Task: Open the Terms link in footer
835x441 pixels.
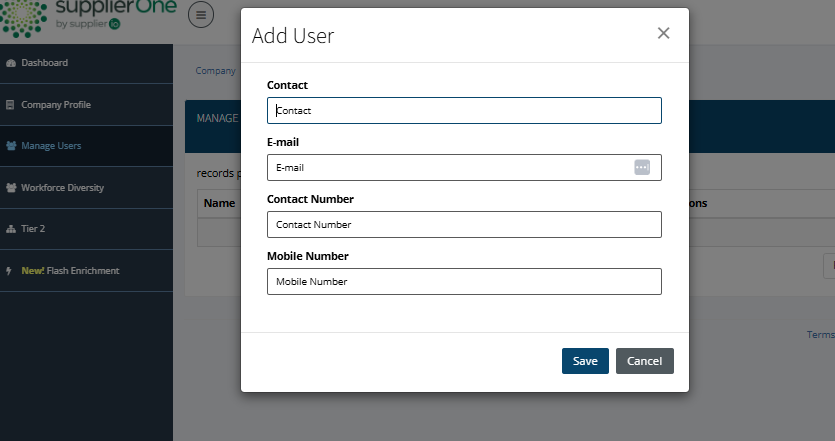Action: [x=820, y=335]
